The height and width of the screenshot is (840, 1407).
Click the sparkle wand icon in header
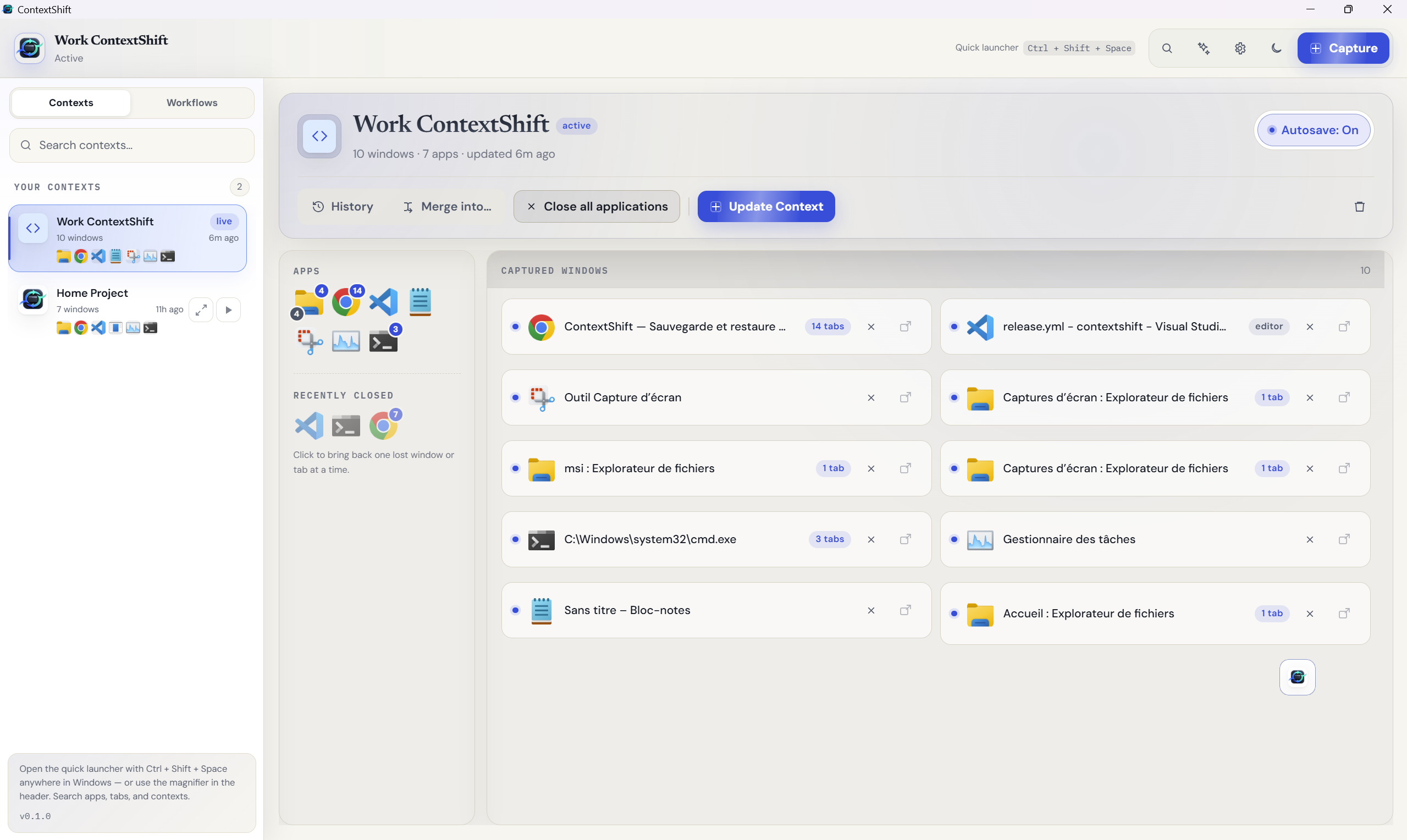tap(1204, 48)
